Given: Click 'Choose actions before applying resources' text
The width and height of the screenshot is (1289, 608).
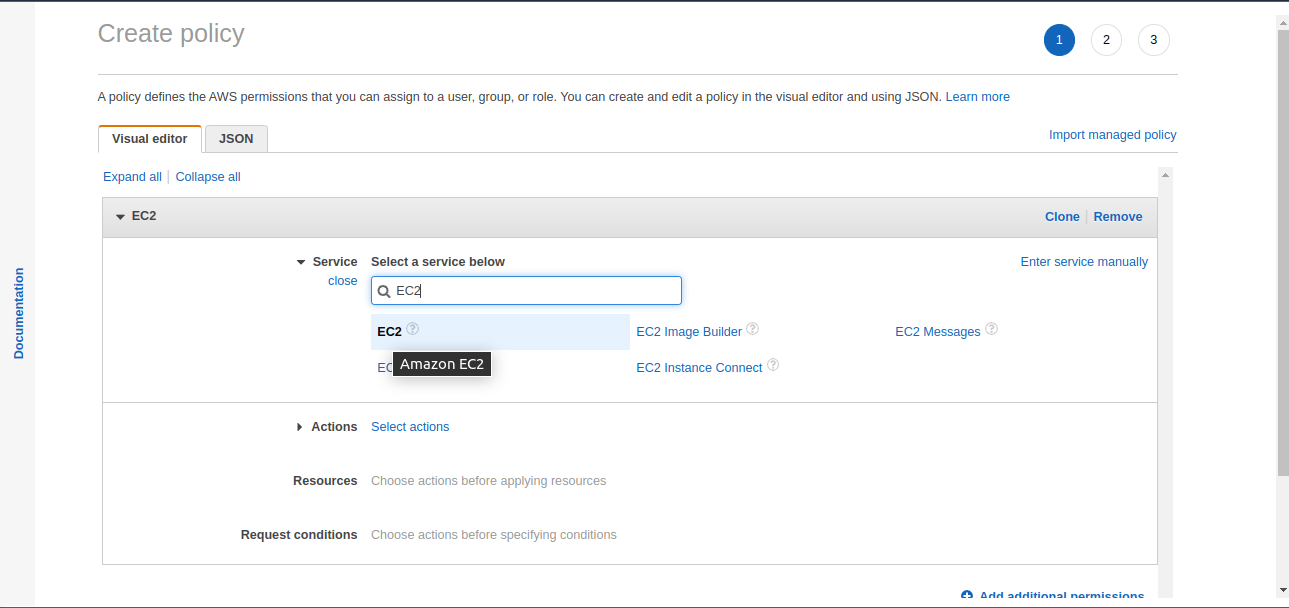Looking at the screenshot, I should click(x=489, y=481).
